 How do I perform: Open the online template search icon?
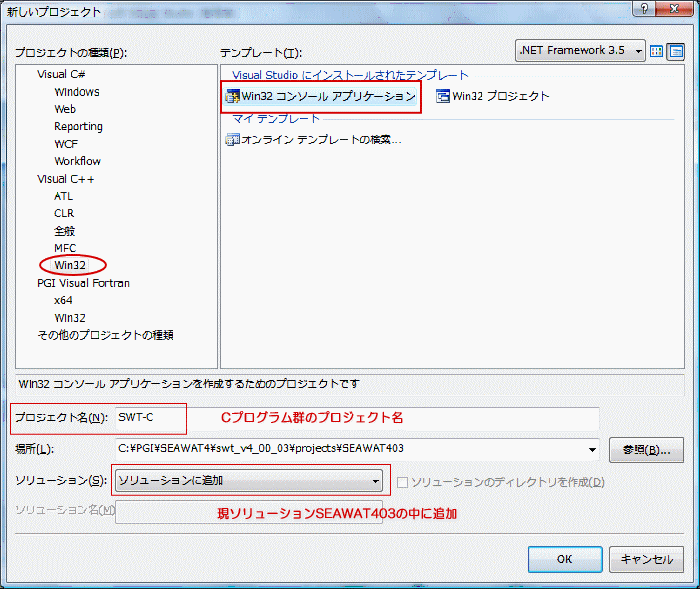233,140
